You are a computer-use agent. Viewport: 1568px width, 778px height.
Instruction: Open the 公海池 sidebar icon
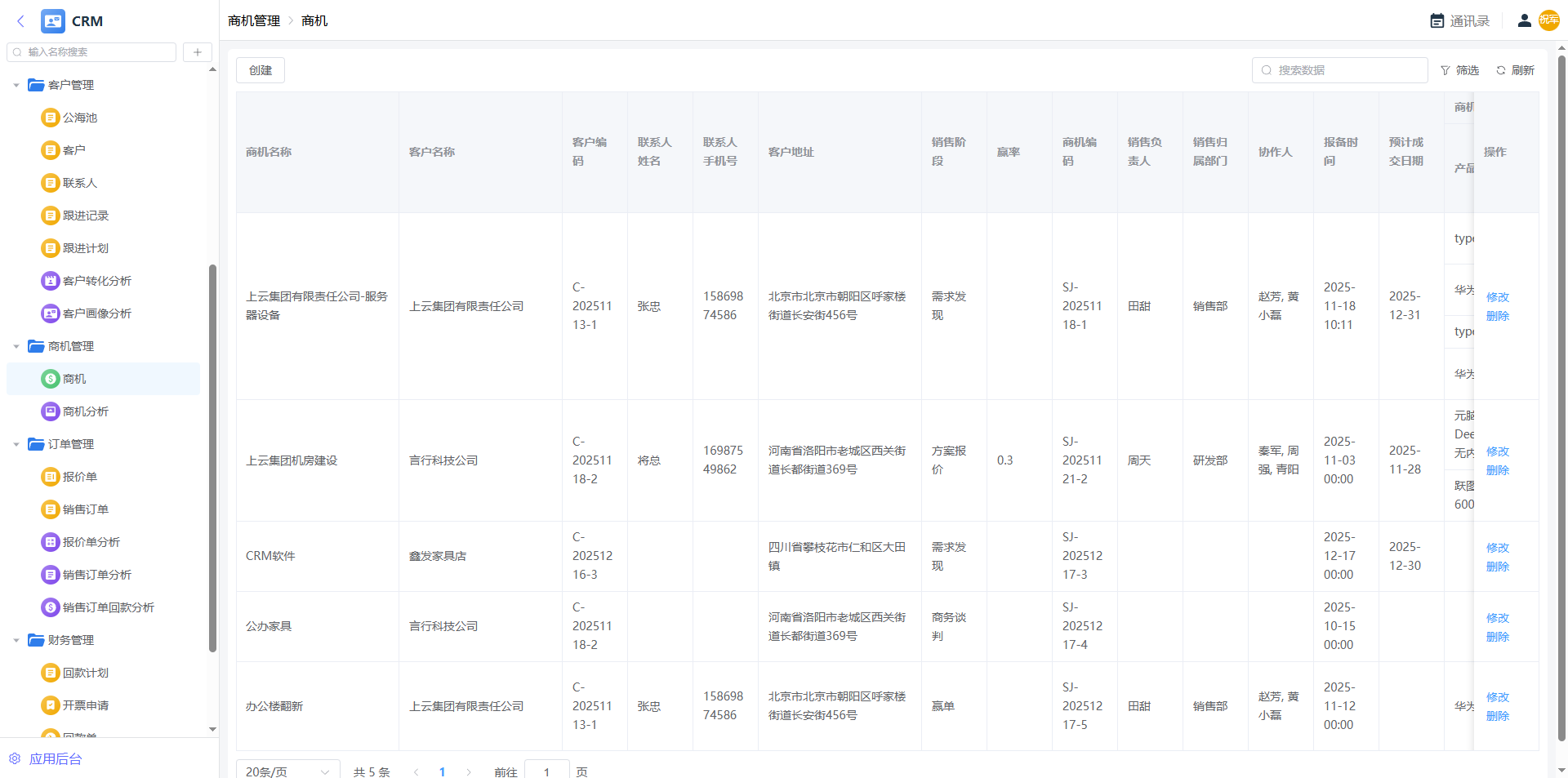click(51, 118)
